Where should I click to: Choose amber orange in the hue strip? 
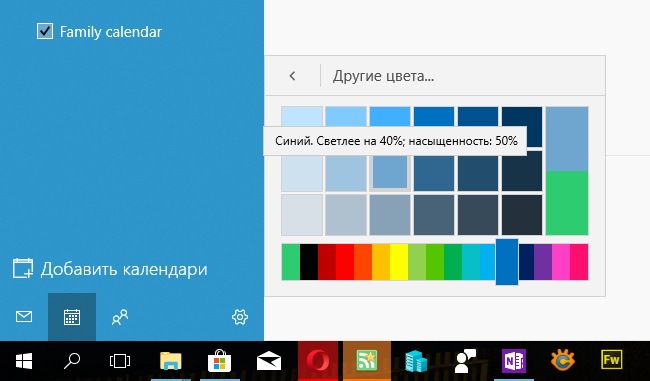pos(381,262)
